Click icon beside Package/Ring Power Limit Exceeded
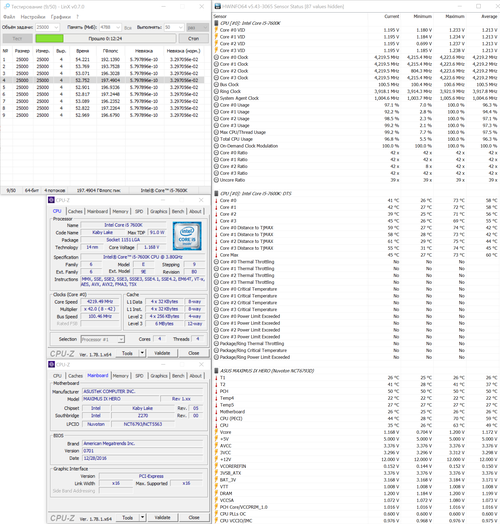The width and height of the screenshot is (500, 524). pyautogui.click(x=216, y=357)
